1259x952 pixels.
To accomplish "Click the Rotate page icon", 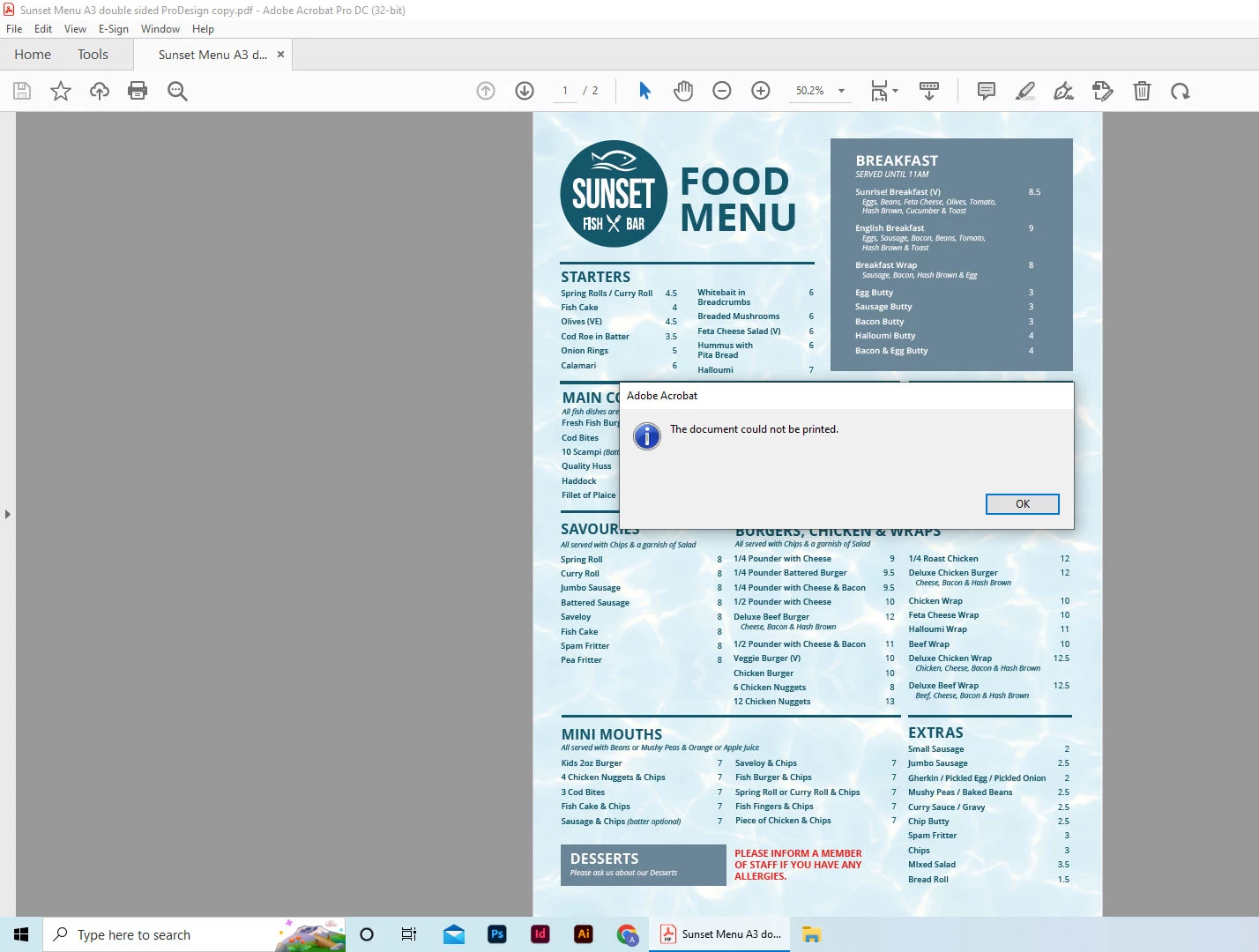I will pos(1181,91).
